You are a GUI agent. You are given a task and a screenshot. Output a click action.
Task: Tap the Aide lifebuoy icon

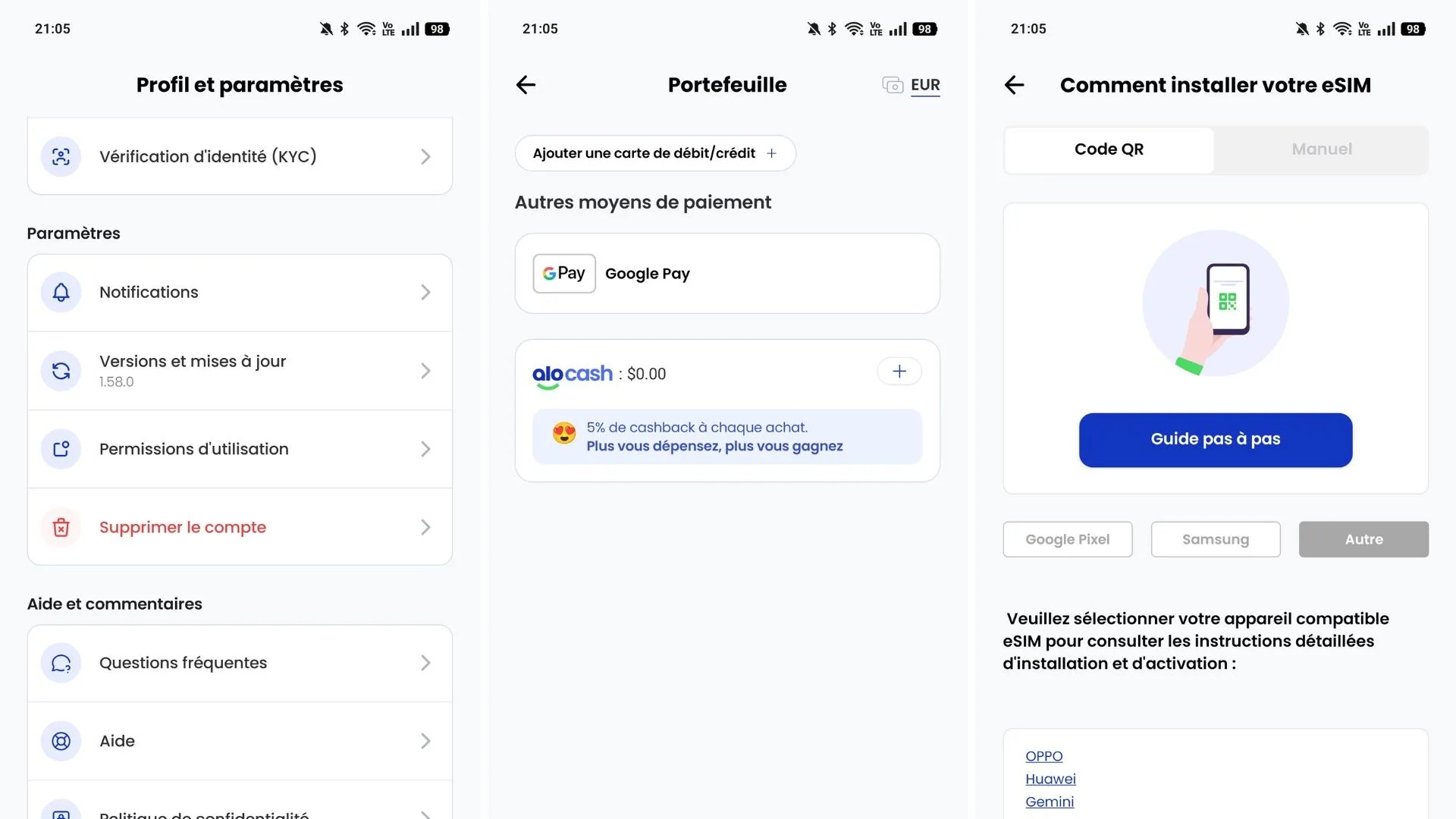click(61, 741)
